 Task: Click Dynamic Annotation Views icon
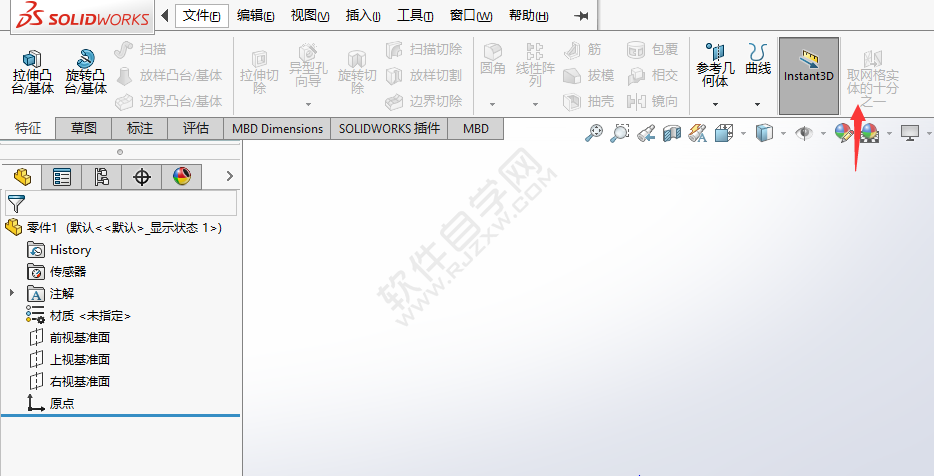[x=698, y=132]
